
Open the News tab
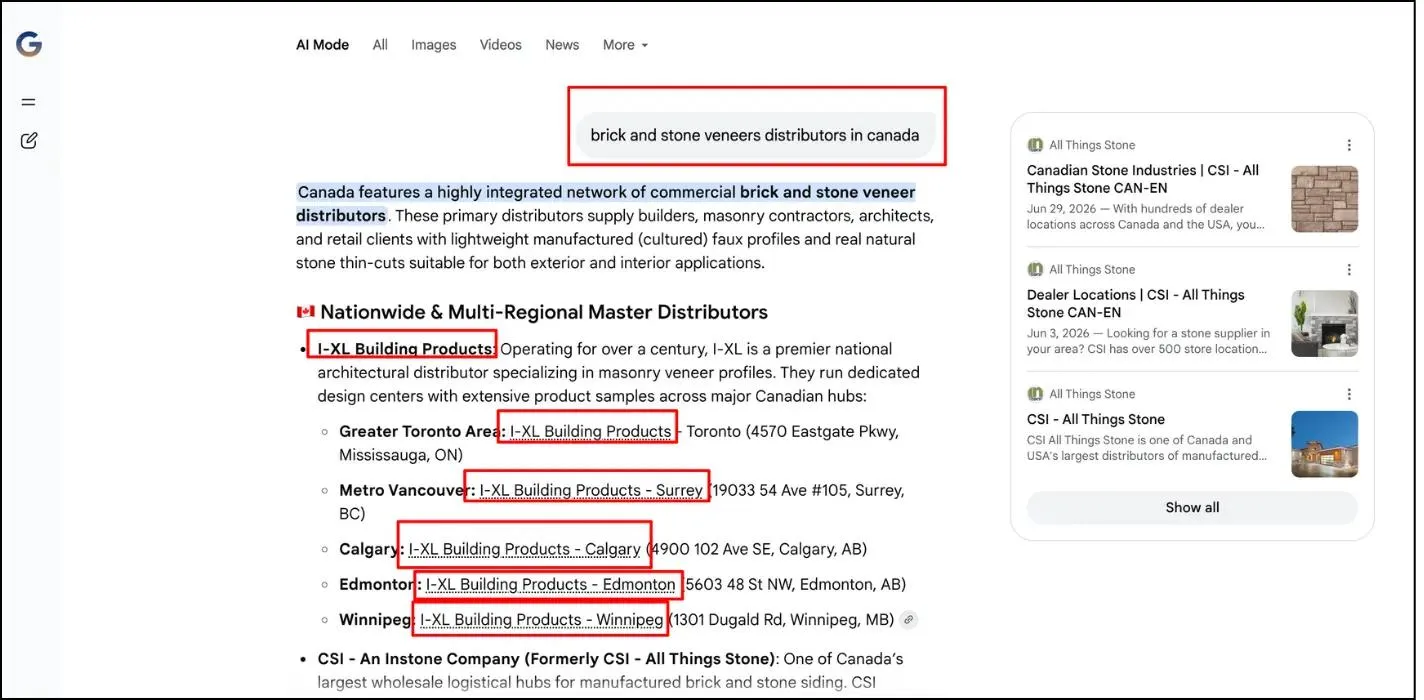pos(562,45)
